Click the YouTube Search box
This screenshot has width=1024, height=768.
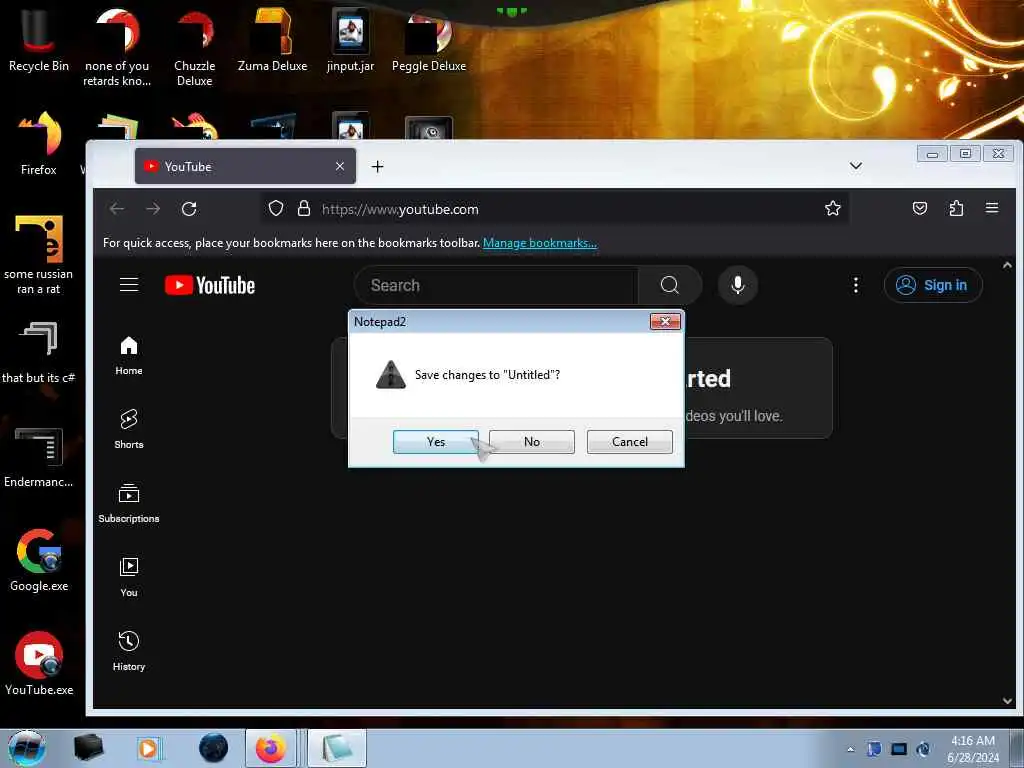496,285
